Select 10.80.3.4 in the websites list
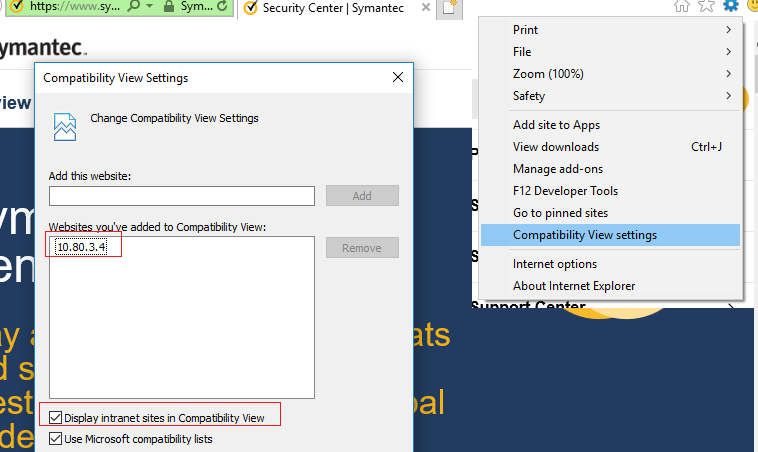 point(81,247)
